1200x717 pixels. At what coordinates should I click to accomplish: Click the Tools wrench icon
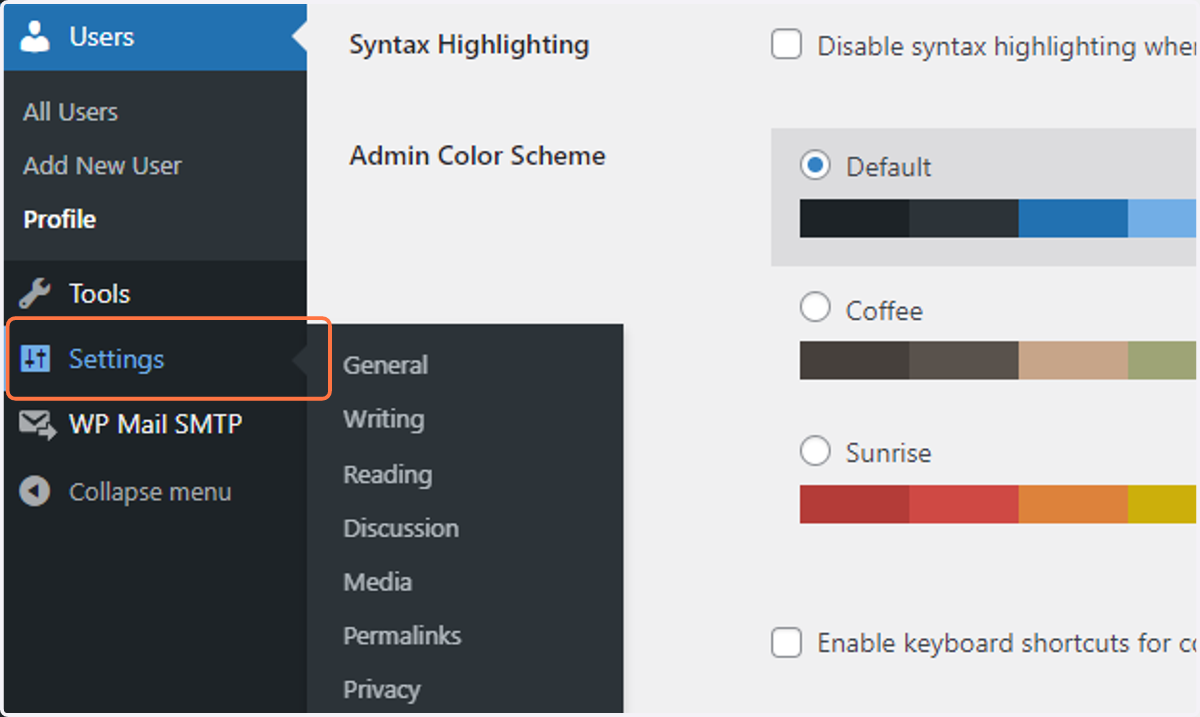tap(35, 293)
